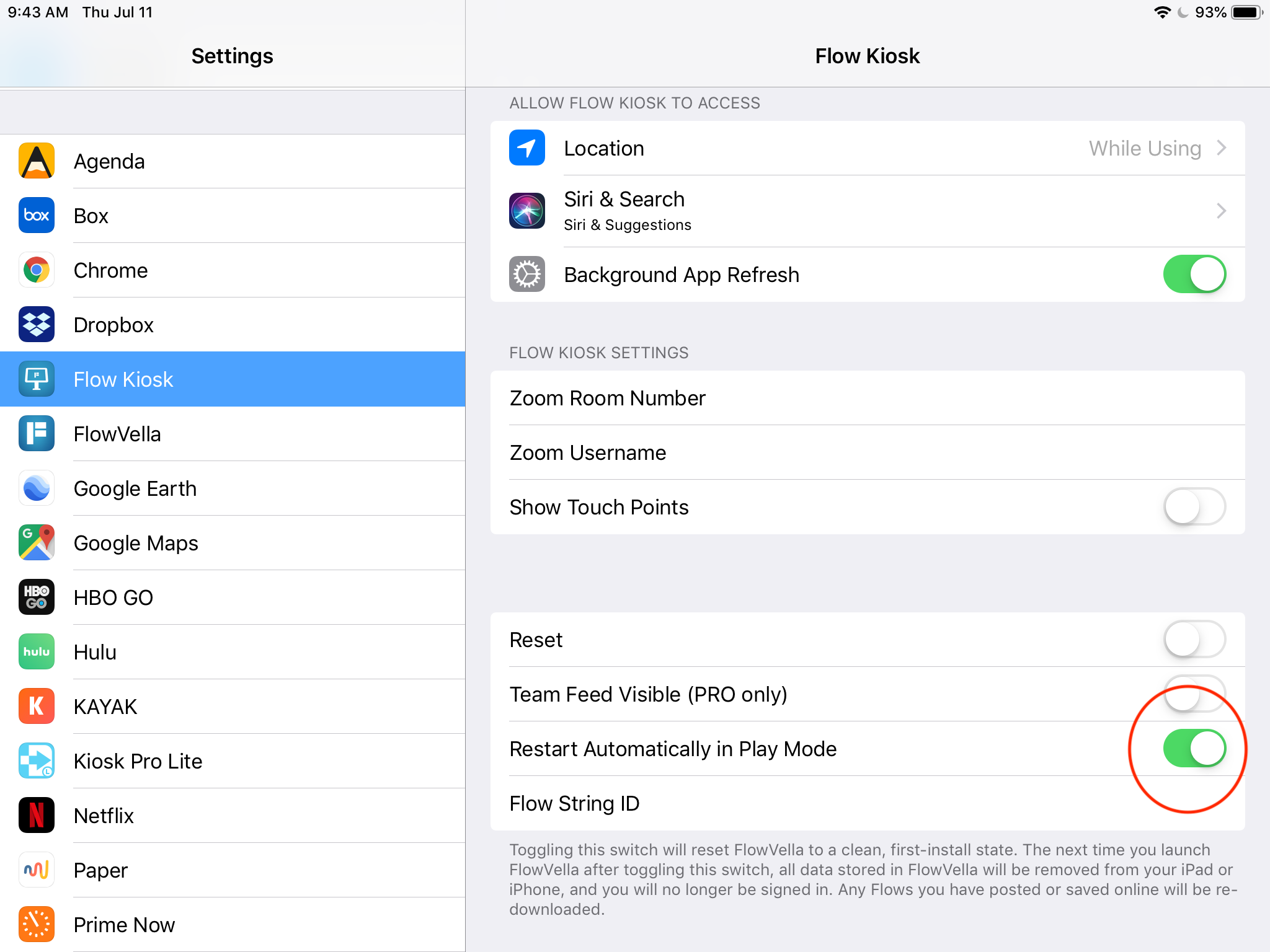Select Box in the settings list
This screenshot has width=1270, height=952.
(233, 216)
